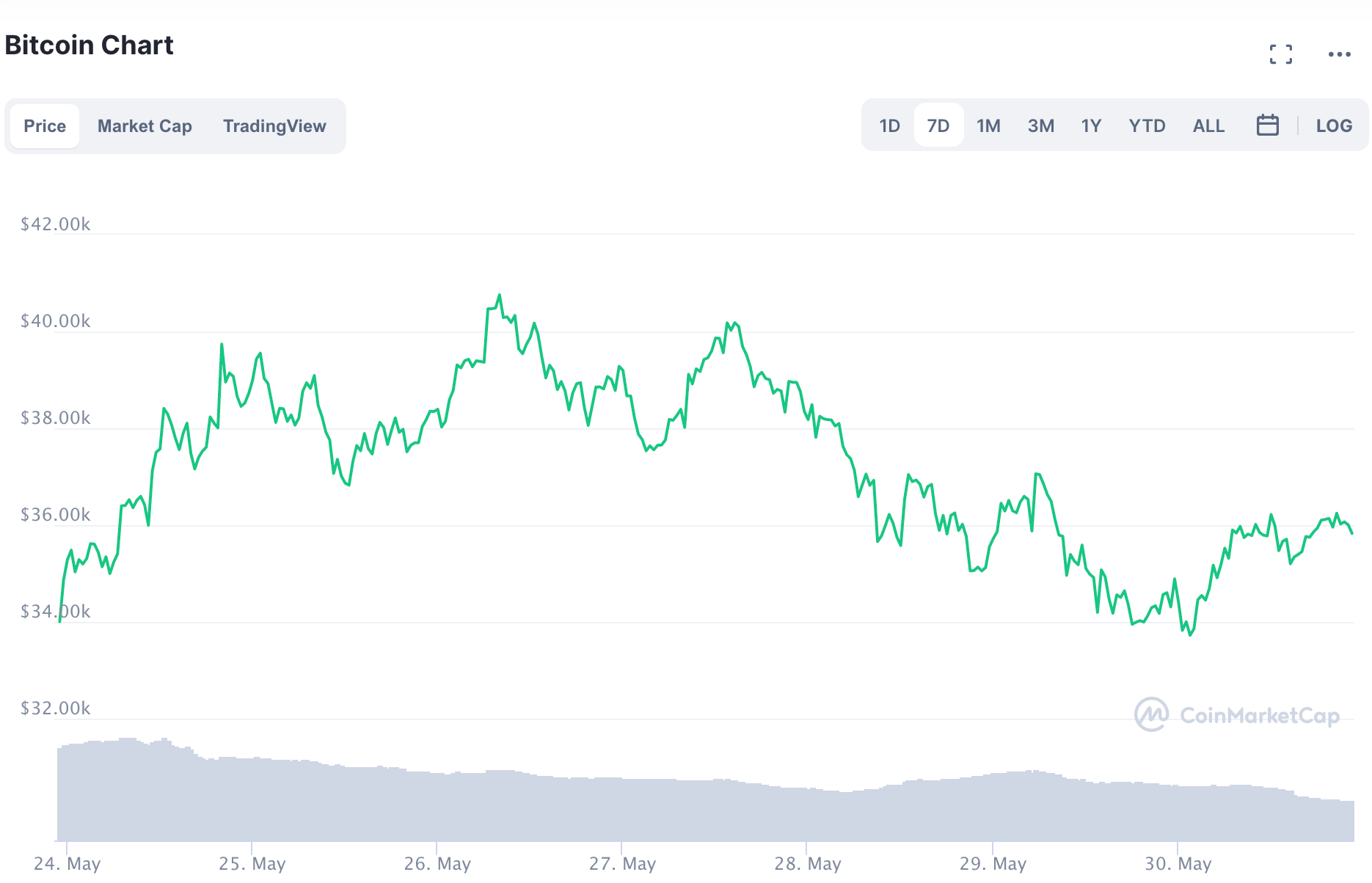
Task: Select the 3M time range
Action: (x=1041, y=125)
